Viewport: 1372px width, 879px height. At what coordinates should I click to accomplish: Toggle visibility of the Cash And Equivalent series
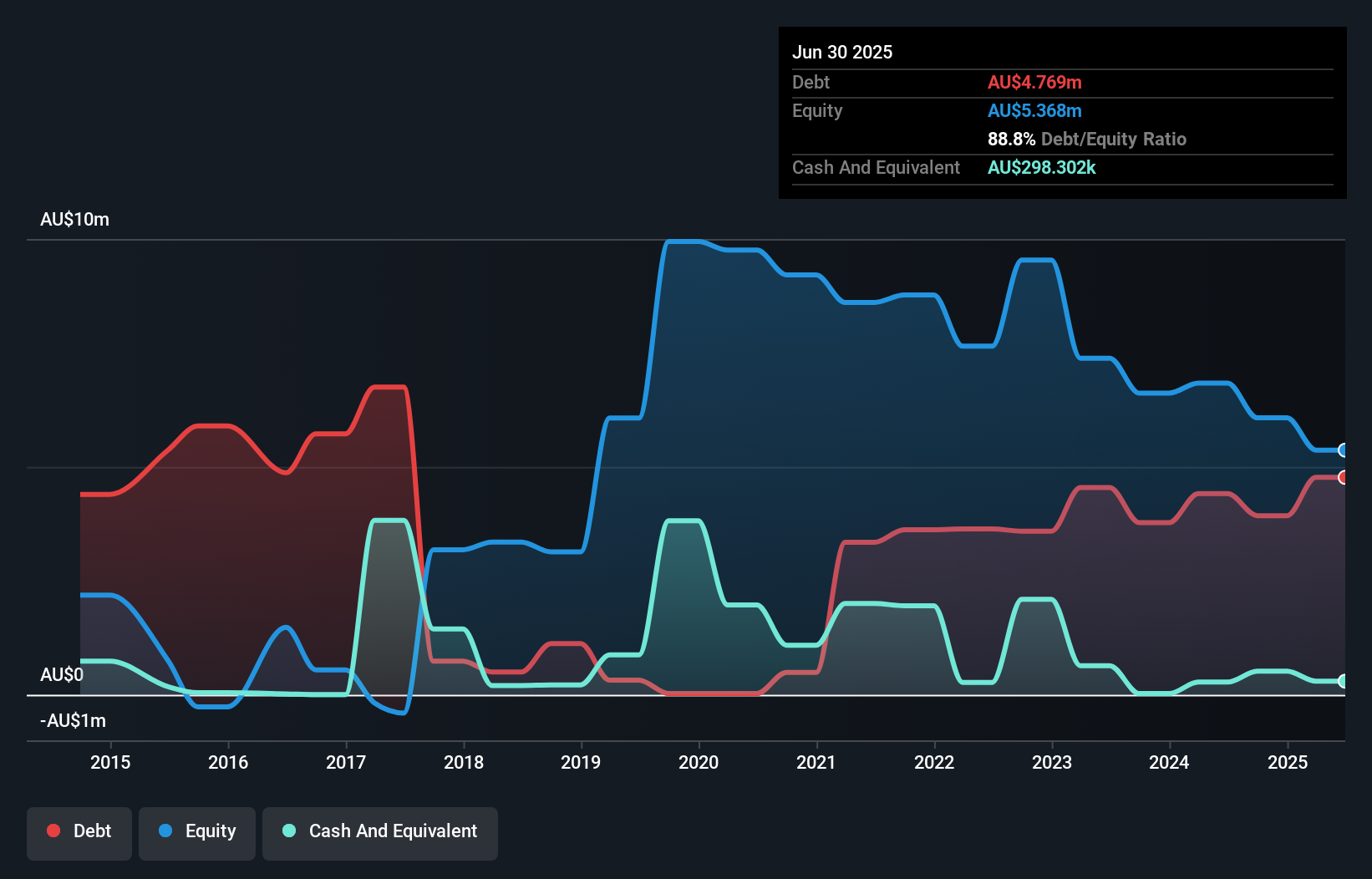tap(380, 831)
